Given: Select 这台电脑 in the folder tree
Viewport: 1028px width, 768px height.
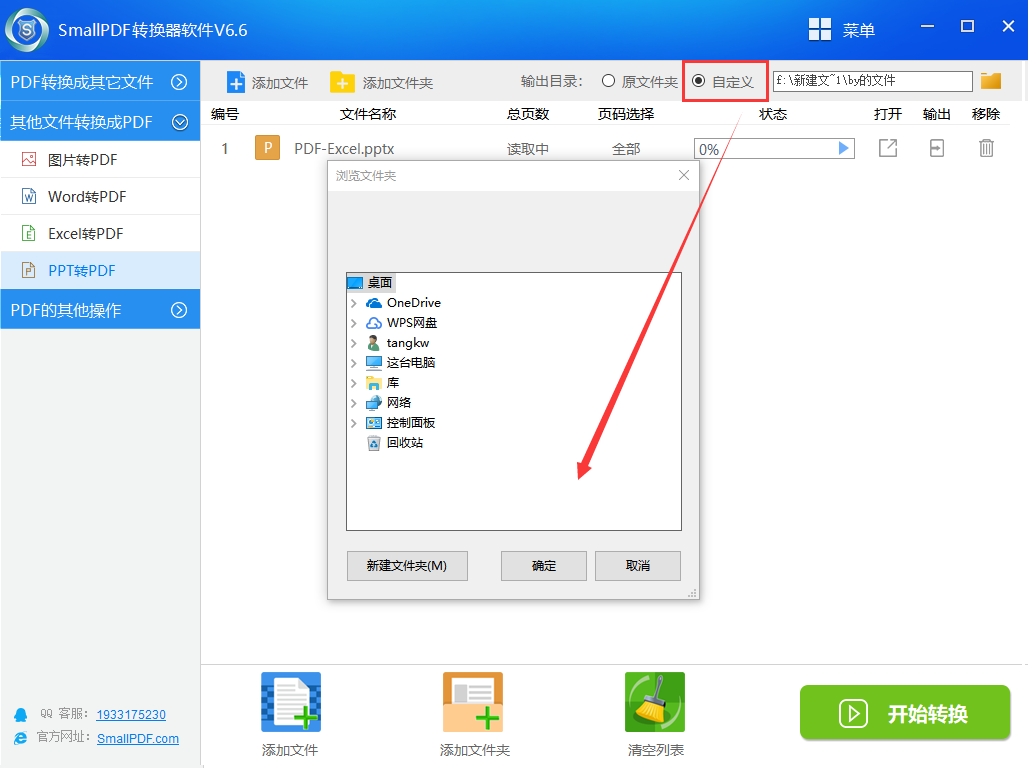Looking at the screenshot, I should coord(410,363).
